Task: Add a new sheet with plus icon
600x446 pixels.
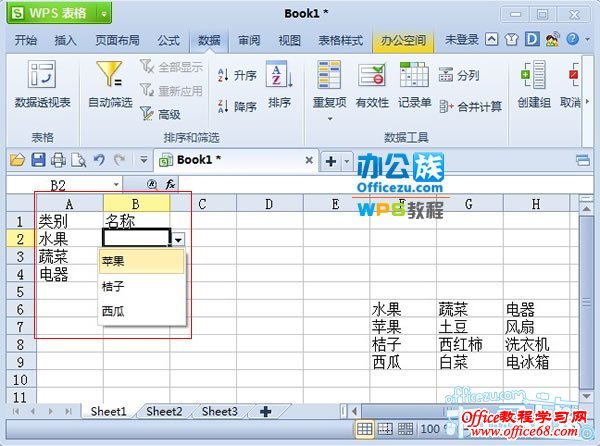Action: pyautogui.click(x=265, y=412)
